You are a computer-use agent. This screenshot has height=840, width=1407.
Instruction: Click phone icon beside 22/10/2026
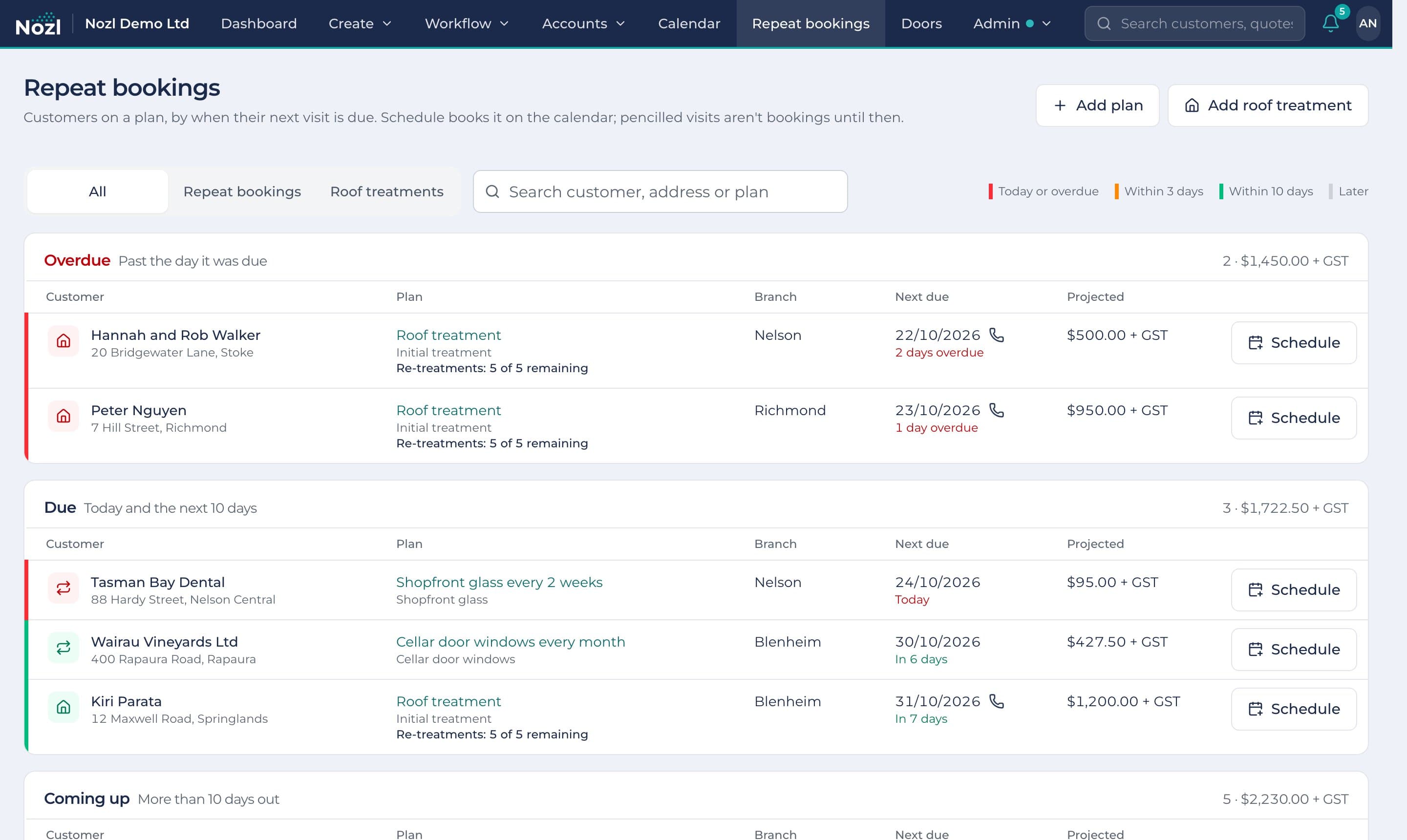click(x=997, y=335)
